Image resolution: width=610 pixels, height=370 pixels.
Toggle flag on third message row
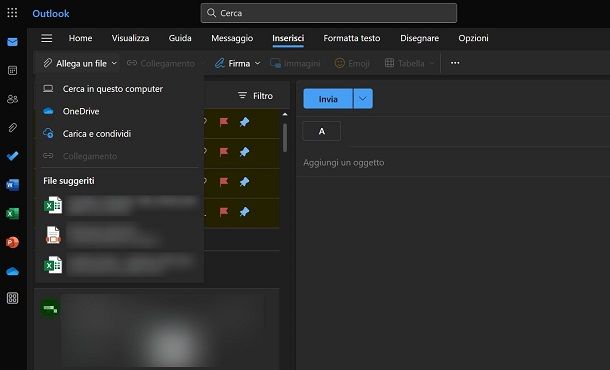pyautogui.click(x=224, y=182)
